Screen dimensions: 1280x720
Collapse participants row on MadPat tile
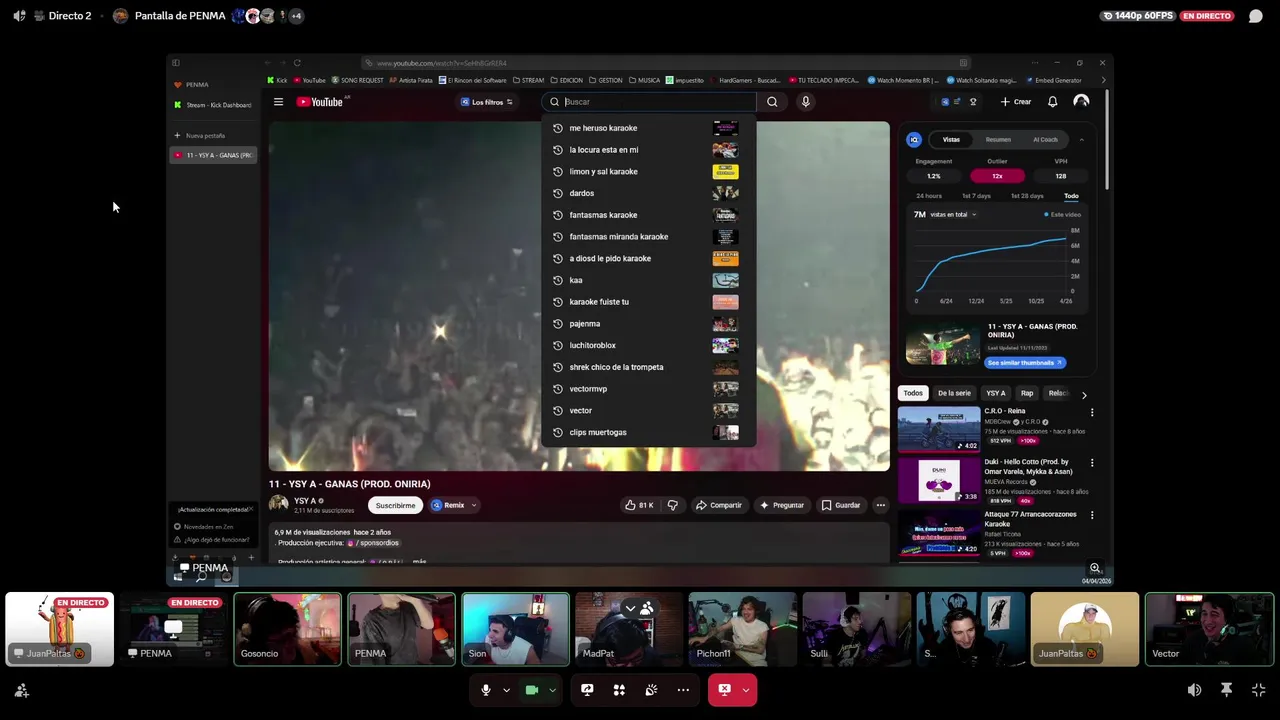coord(630,608)
